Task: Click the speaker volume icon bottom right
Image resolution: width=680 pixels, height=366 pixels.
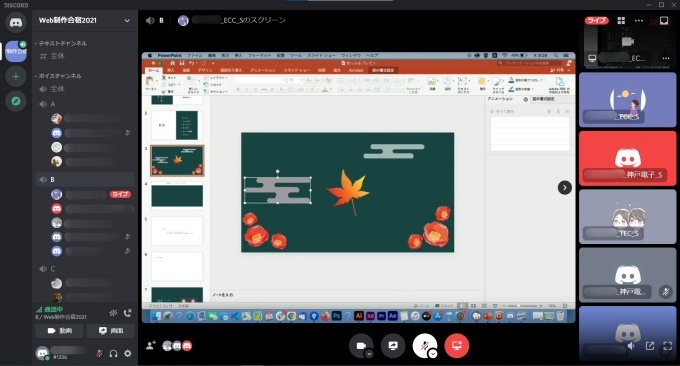Action: click(x=631, y=346)
